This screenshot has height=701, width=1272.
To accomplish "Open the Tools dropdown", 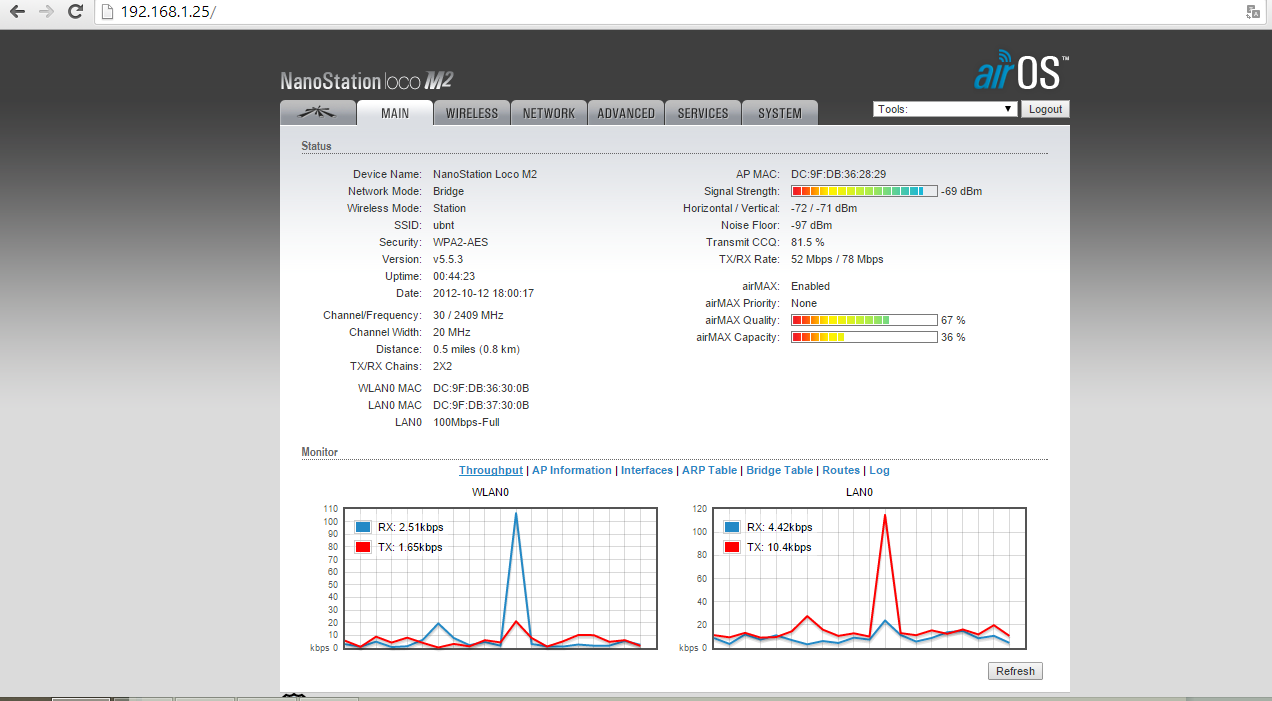I will pyautogui.click(x=945, y=109).
